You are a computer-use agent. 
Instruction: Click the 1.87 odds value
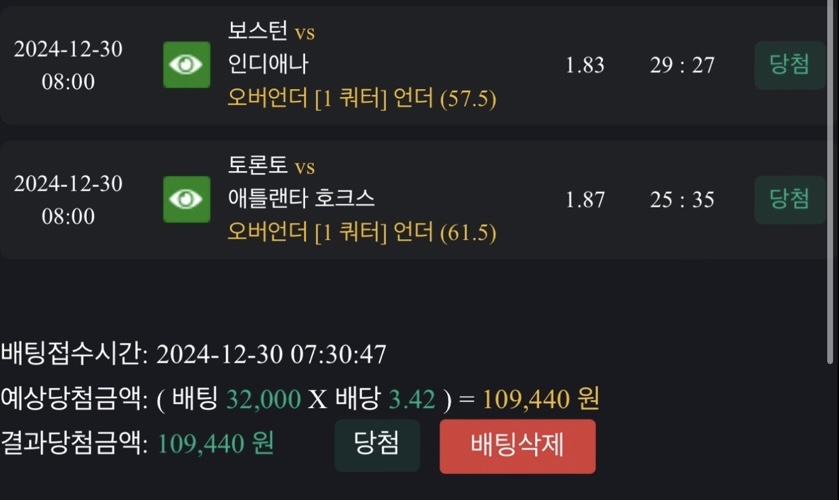[585, 199]
